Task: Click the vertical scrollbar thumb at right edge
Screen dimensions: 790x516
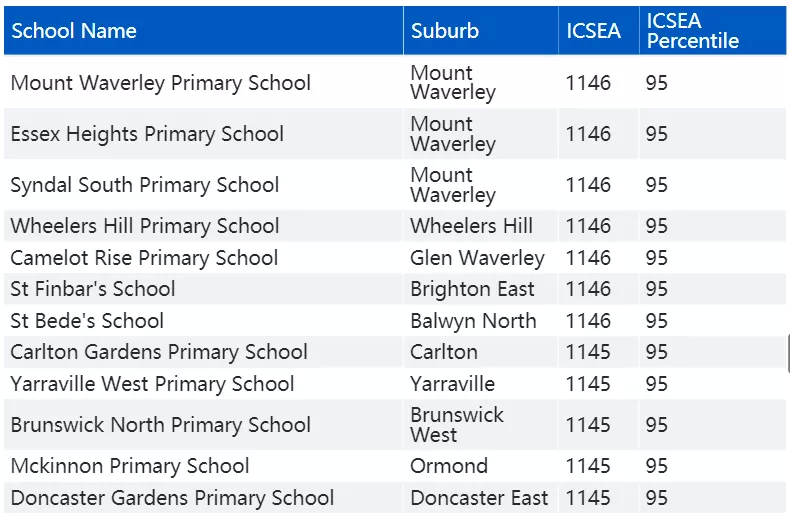Action: (x=787, y=354)
